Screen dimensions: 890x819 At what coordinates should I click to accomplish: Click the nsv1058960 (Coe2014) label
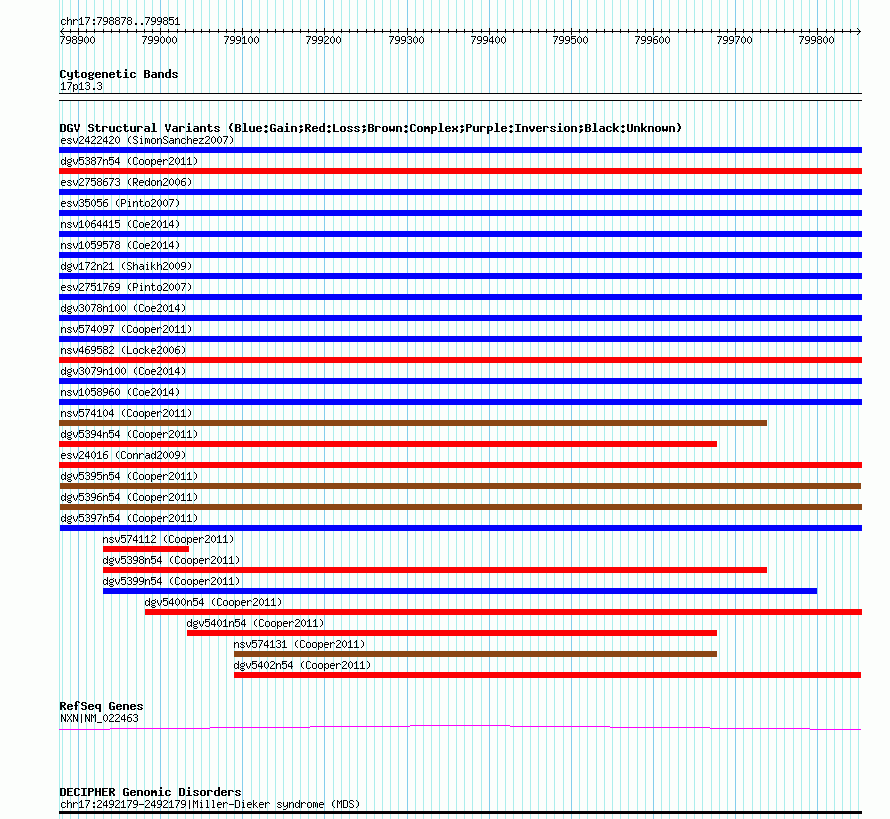pyautogui.click(x=120, y=392)
